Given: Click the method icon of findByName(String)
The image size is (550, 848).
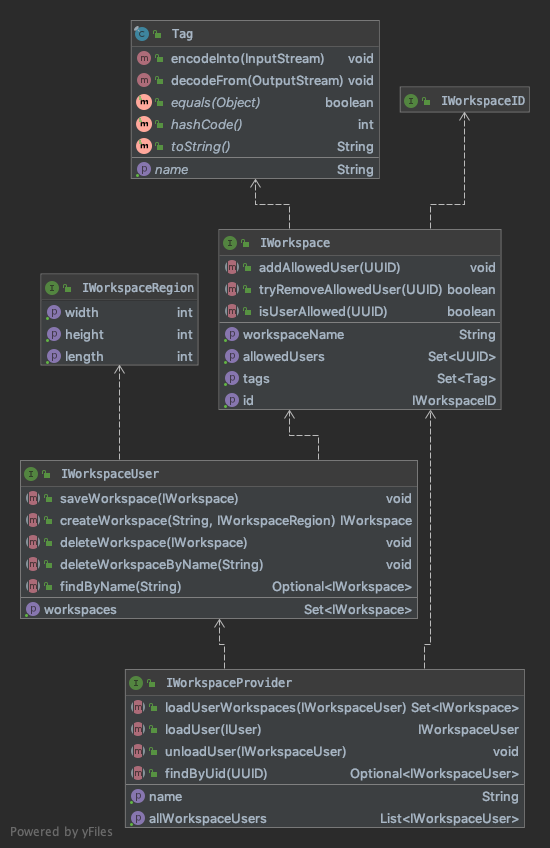Looking at the screenshot, I should (33, 586).
